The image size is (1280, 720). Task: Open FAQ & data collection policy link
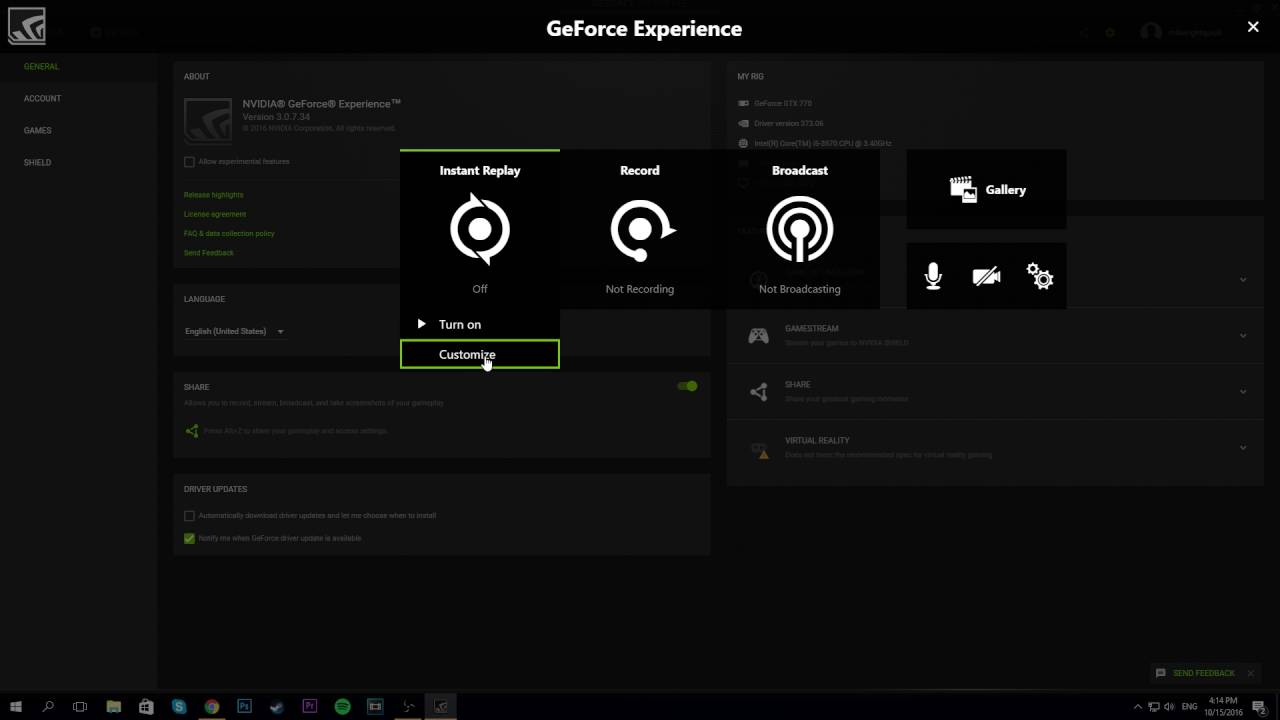(x=229, y=233)
